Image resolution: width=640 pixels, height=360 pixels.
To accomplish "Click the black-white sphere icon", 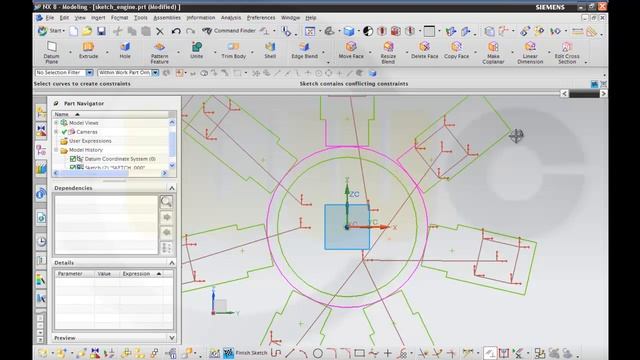I will pyautogui.click(x=368, y=31).
